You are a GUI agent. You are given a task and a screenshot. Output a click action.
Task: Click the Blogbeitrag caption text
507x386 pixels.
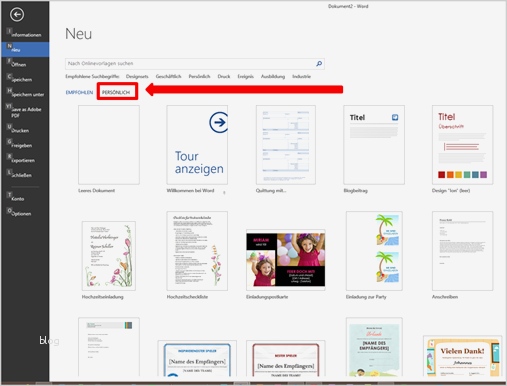(x=355, y=190)
